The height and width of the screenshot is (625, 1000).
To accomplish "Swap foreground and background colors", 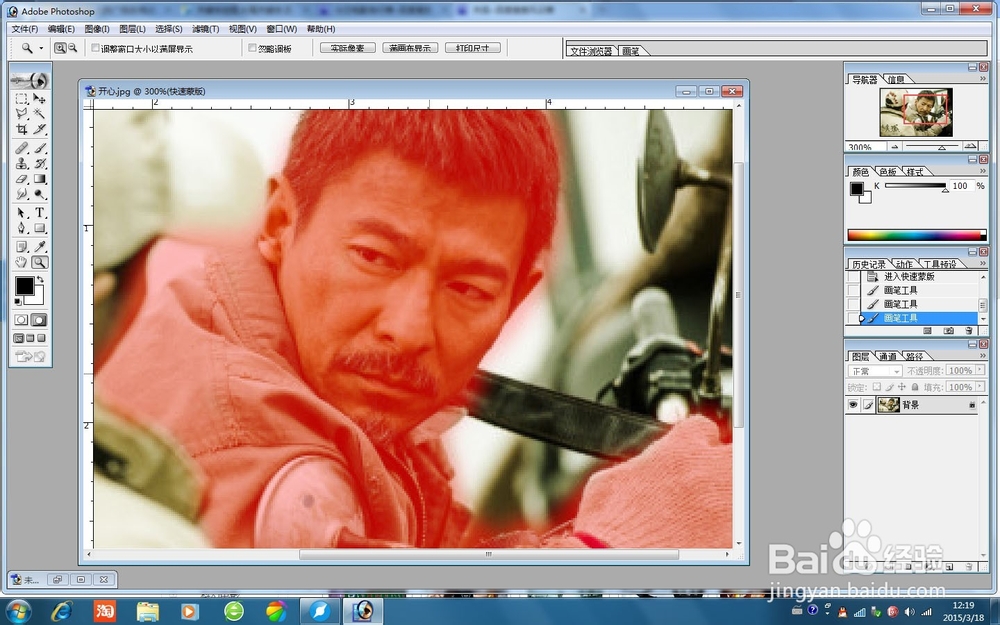I will (41, 279).
